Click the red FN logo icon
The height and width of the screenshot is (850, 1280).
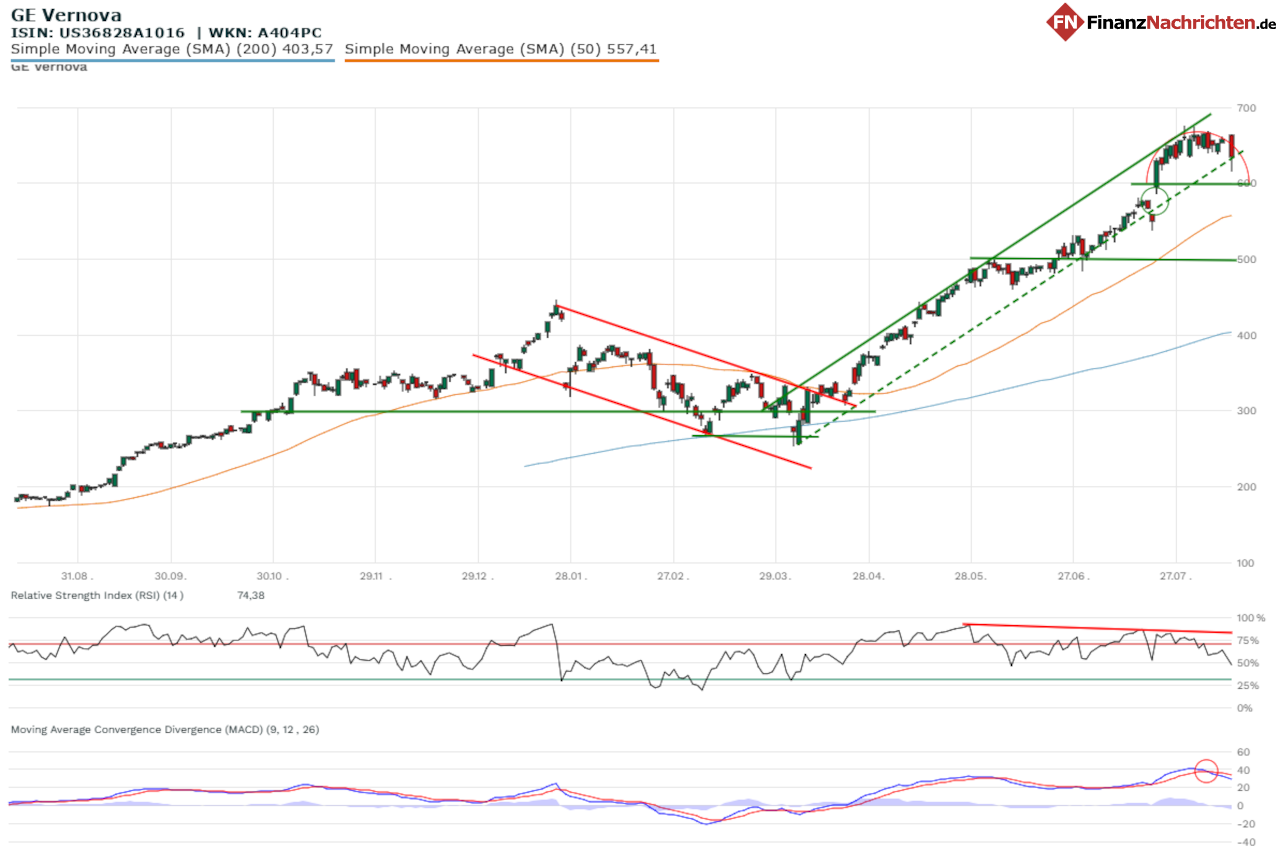[x=1066, y=22]
